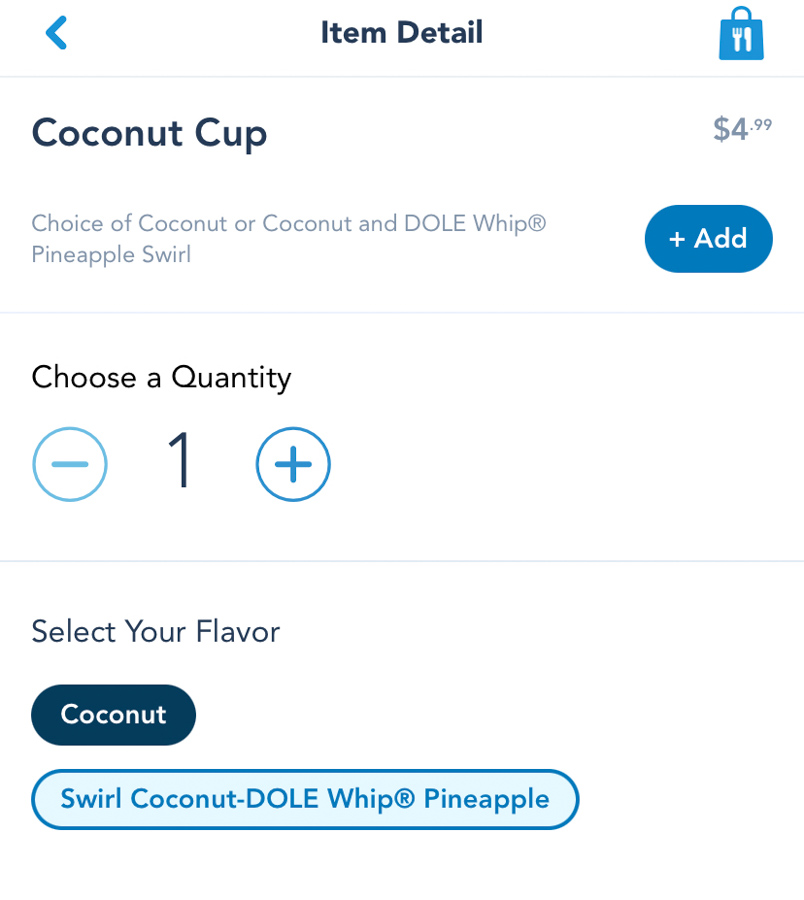Tap the word "Pineapple" in swirl option
This screenshot has height=900, width=804.
(x=486, y=799)
